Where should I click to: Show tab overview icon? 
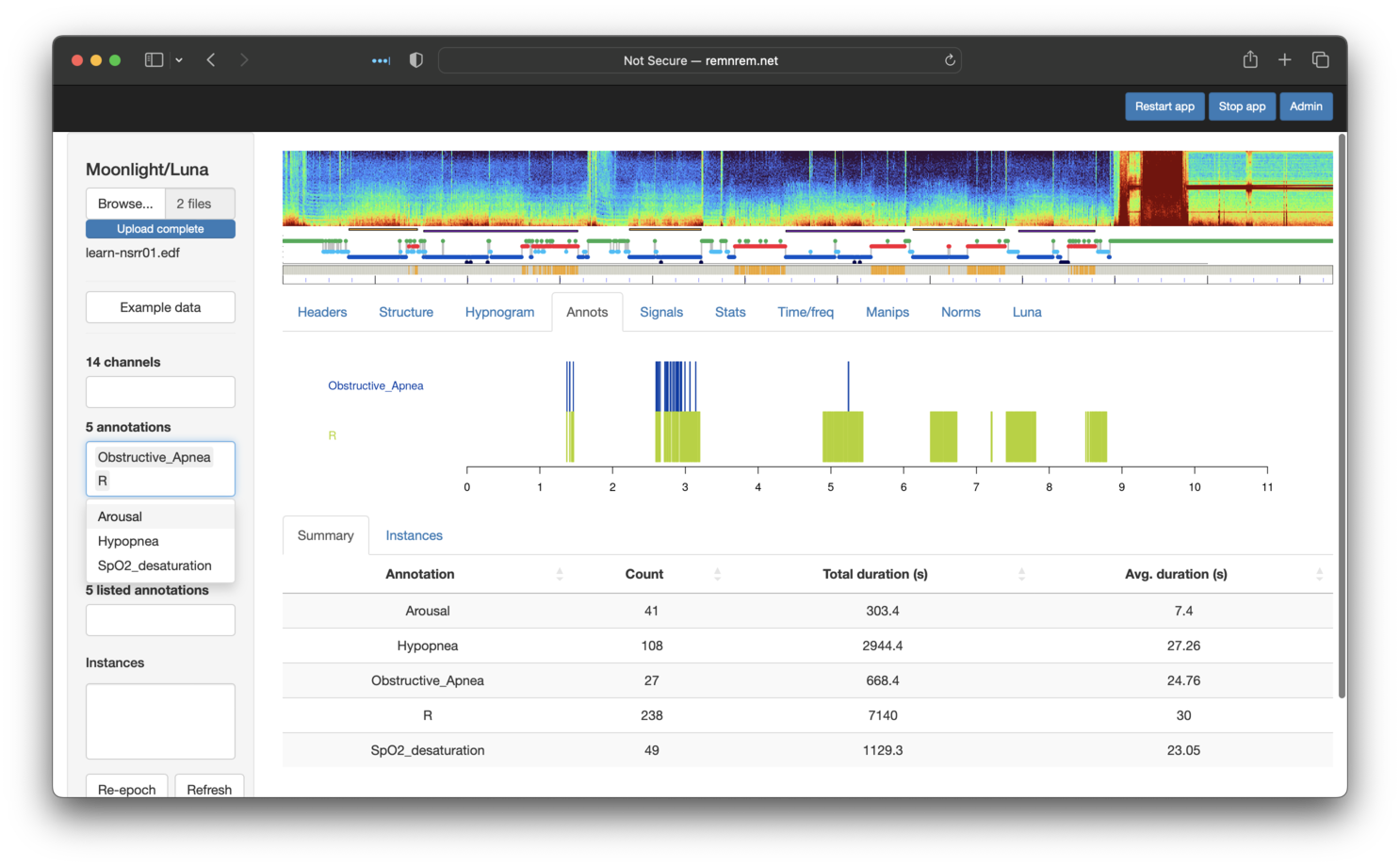[1320, 60]
